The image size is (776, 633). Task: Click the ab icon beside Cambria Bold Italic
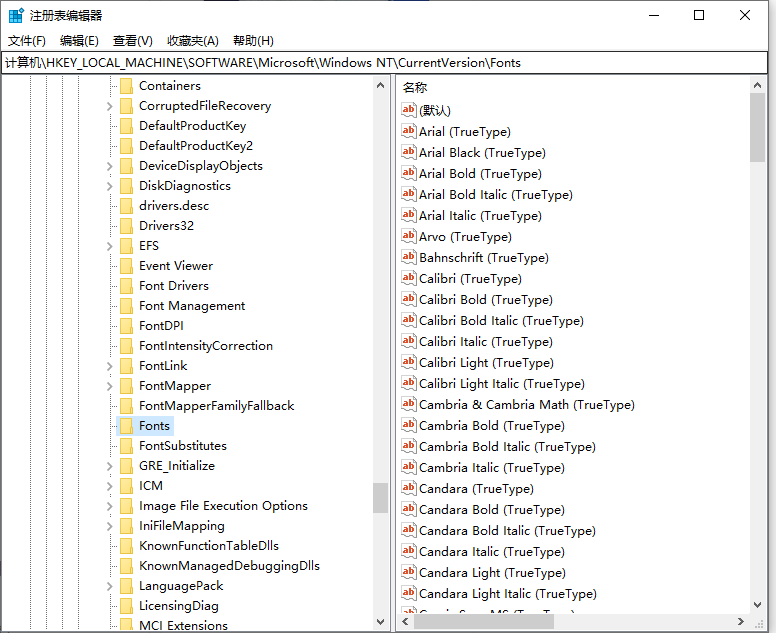[x=408, y=446]
